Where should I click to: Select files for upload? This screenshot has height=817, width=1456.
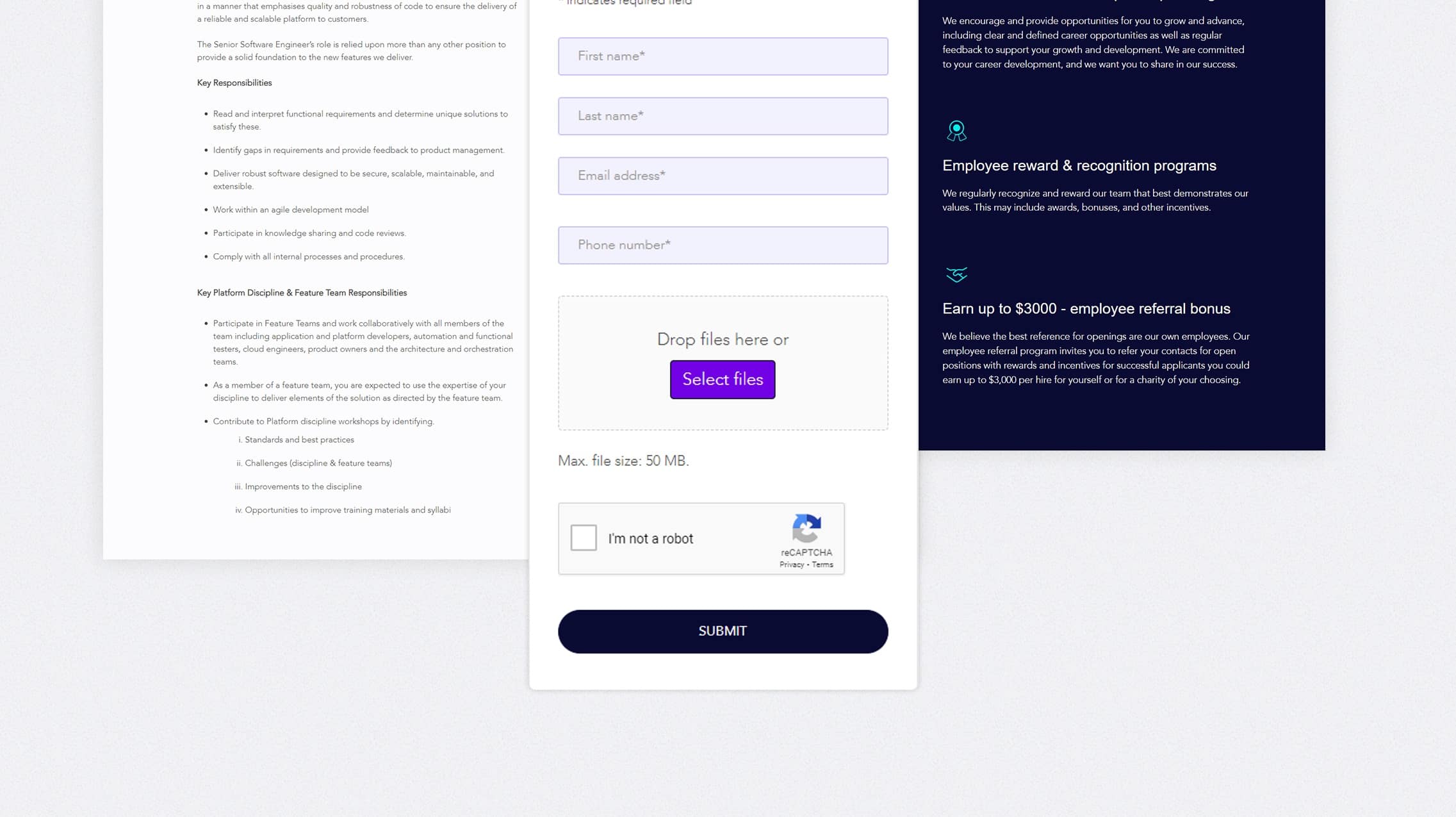click(x=722, y=378)
